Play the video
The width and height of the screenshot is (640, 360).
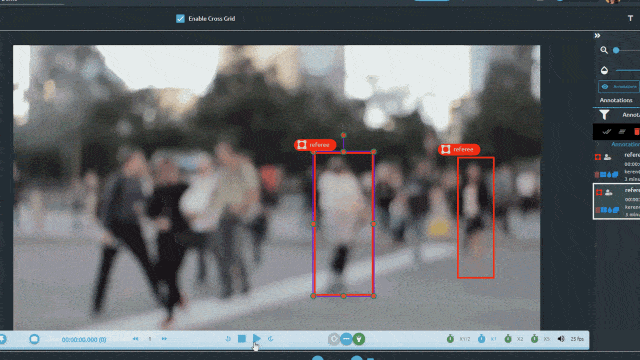point(256,339)
